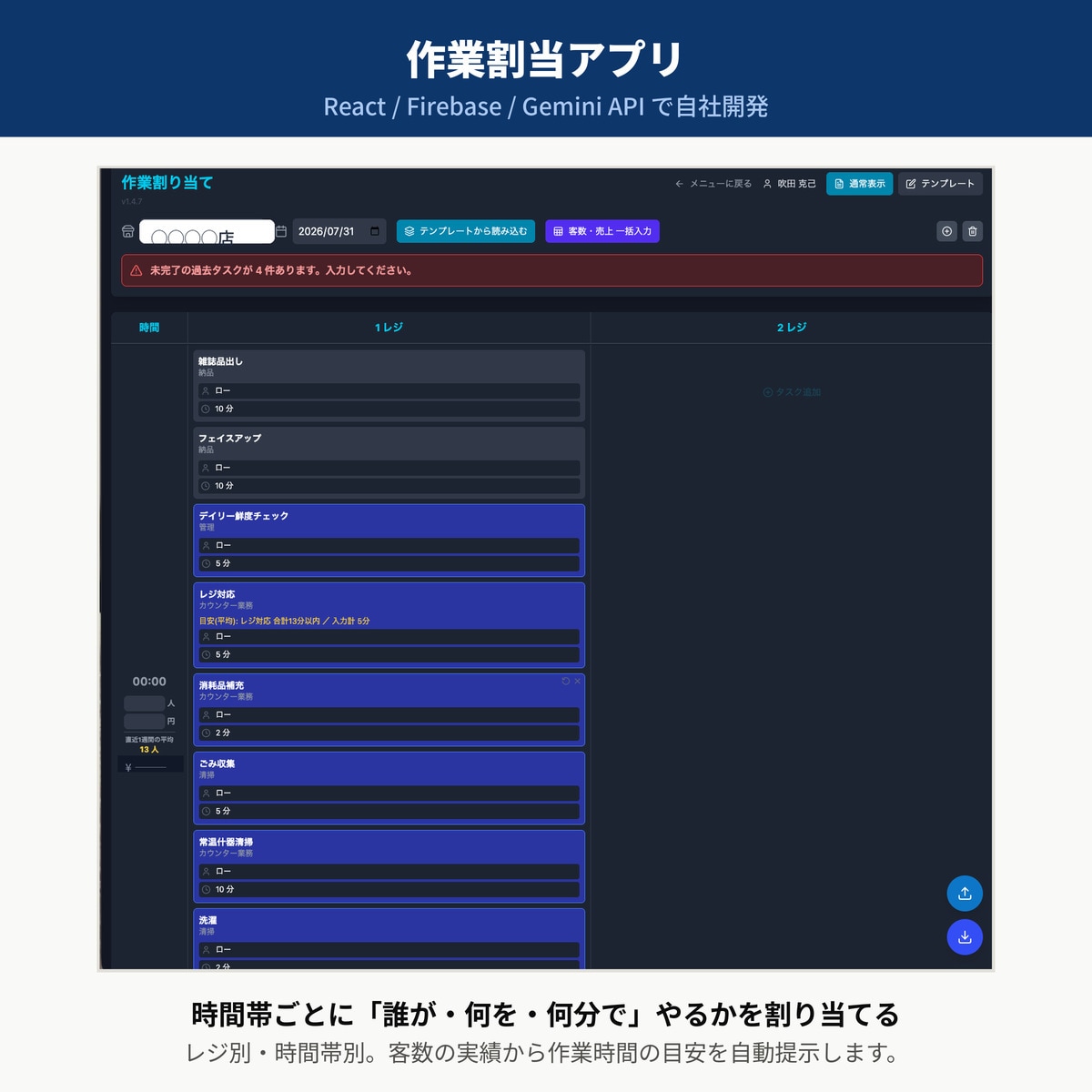1092x1092 pixels.
Task: Open the ロー assignee field in 常温什器清掃
Action: coord(389,872)
